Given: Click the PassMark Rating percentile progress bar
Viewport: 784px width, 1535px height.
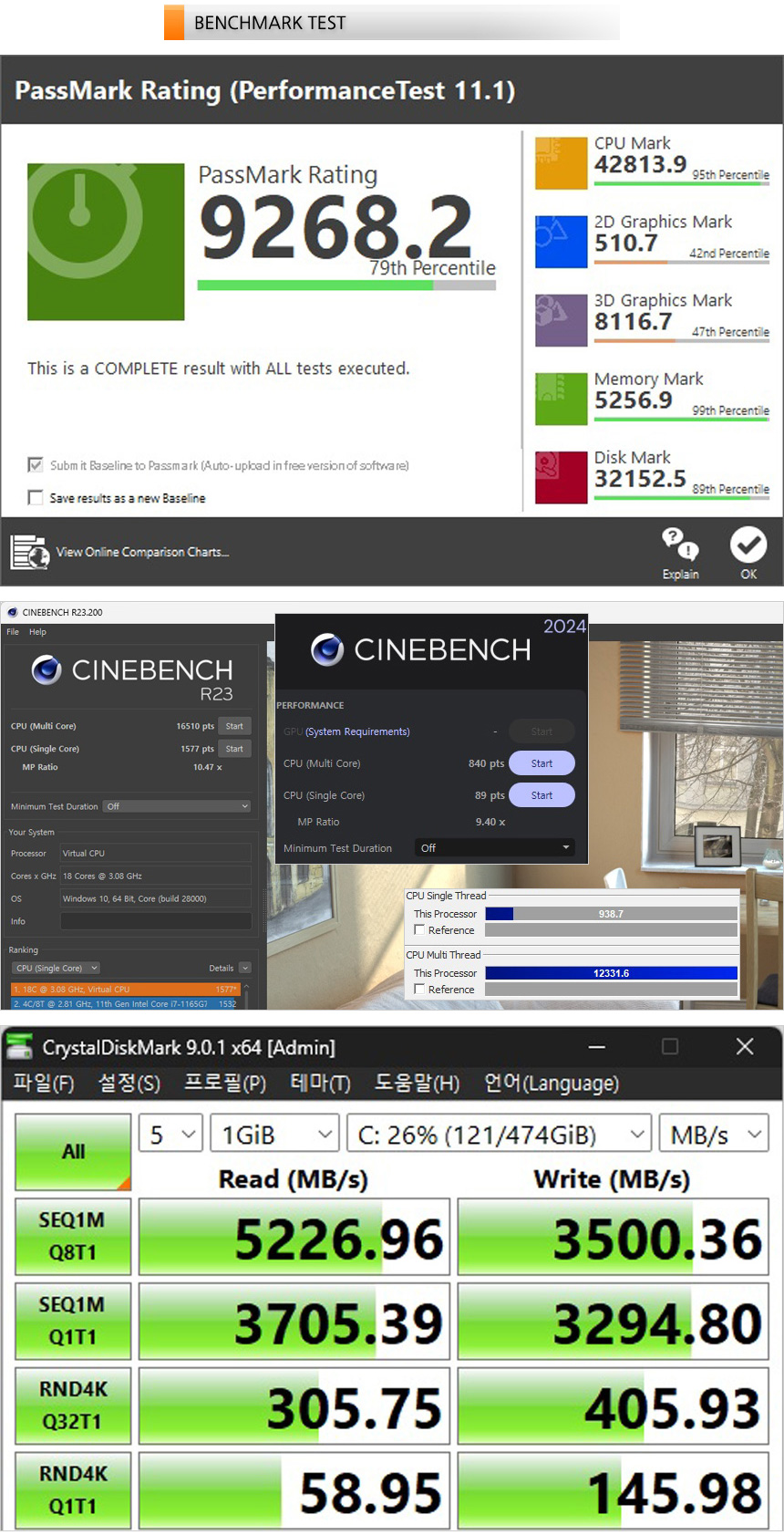Looking at the screenshot, I should click(346, 285).
